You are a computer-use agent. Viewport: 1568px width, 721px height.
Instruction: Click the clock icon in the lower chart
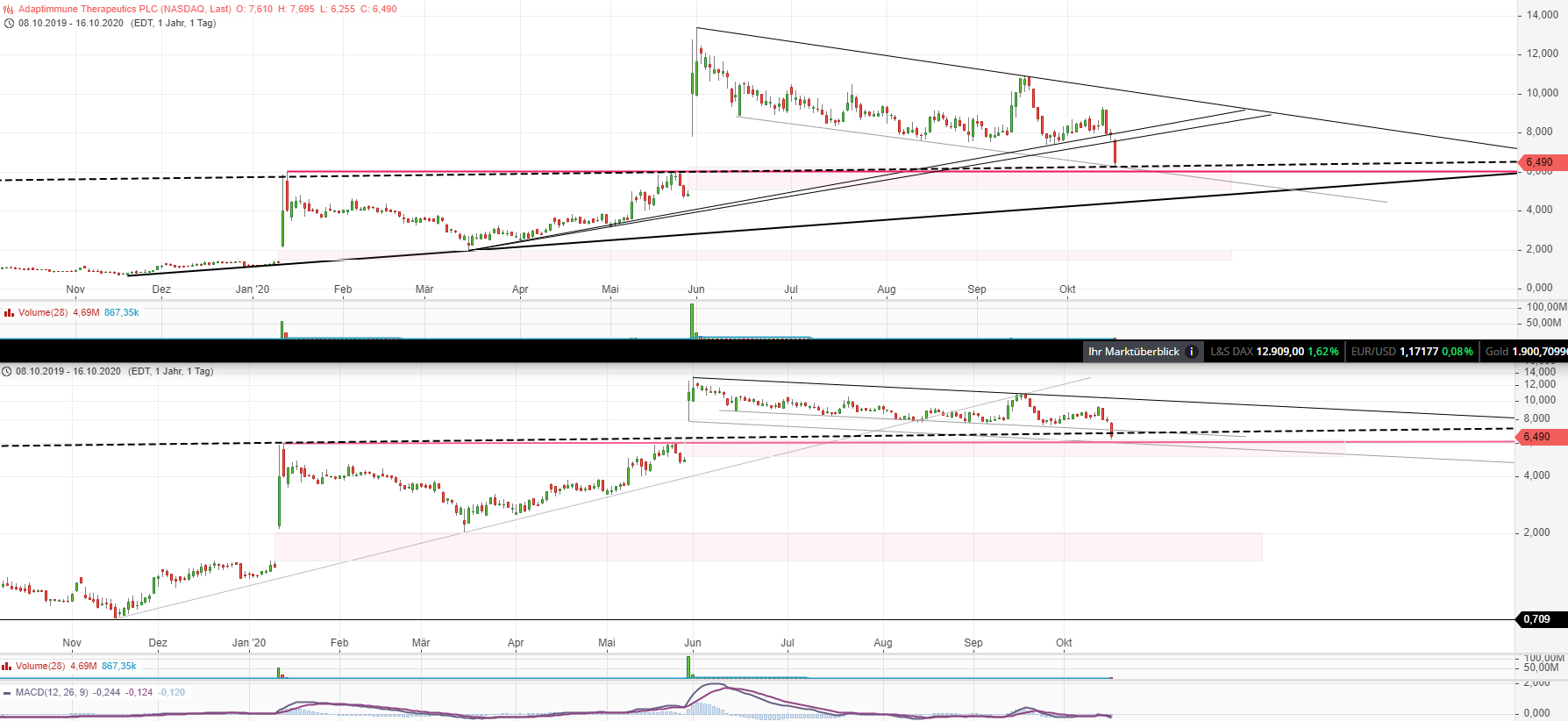tap(6, 371)
